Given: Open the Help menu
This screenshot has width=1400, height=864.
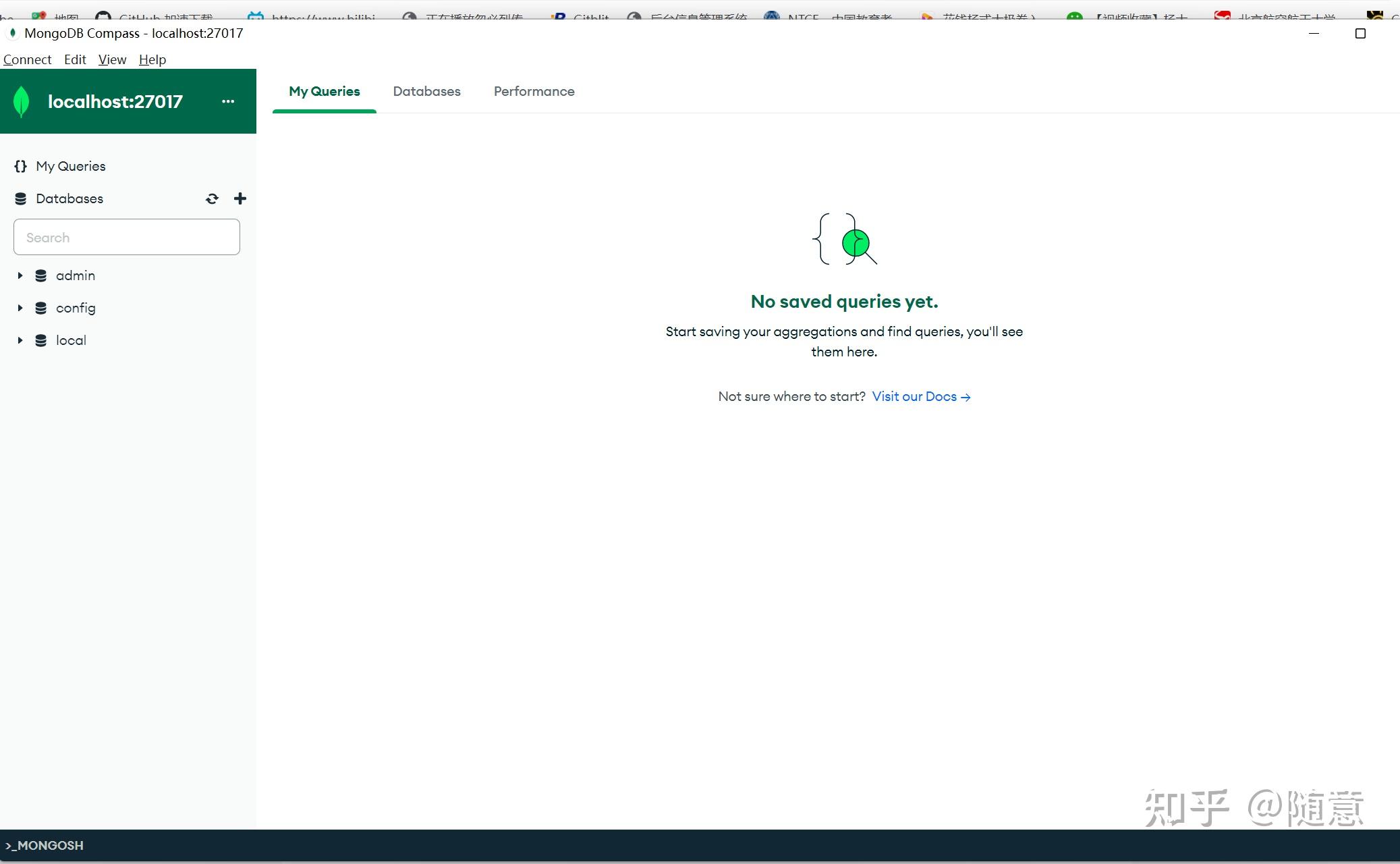Looking at the screenshot, I should tap(151, 59).
